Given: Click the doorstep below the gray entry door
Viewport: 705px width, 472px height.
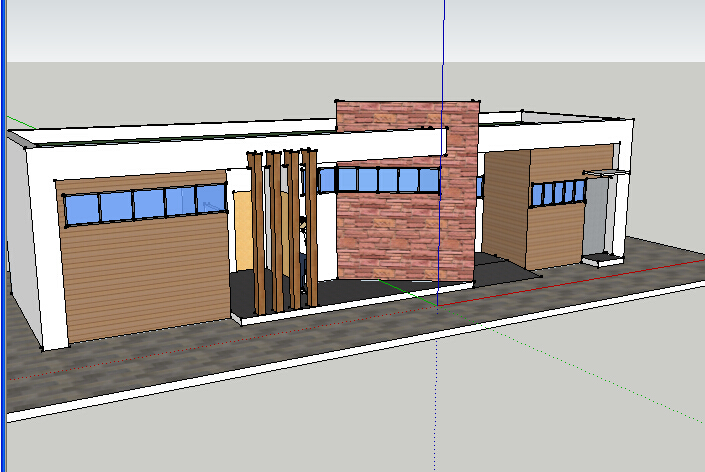Looking at the screenshot, I should tap(602, 259).
